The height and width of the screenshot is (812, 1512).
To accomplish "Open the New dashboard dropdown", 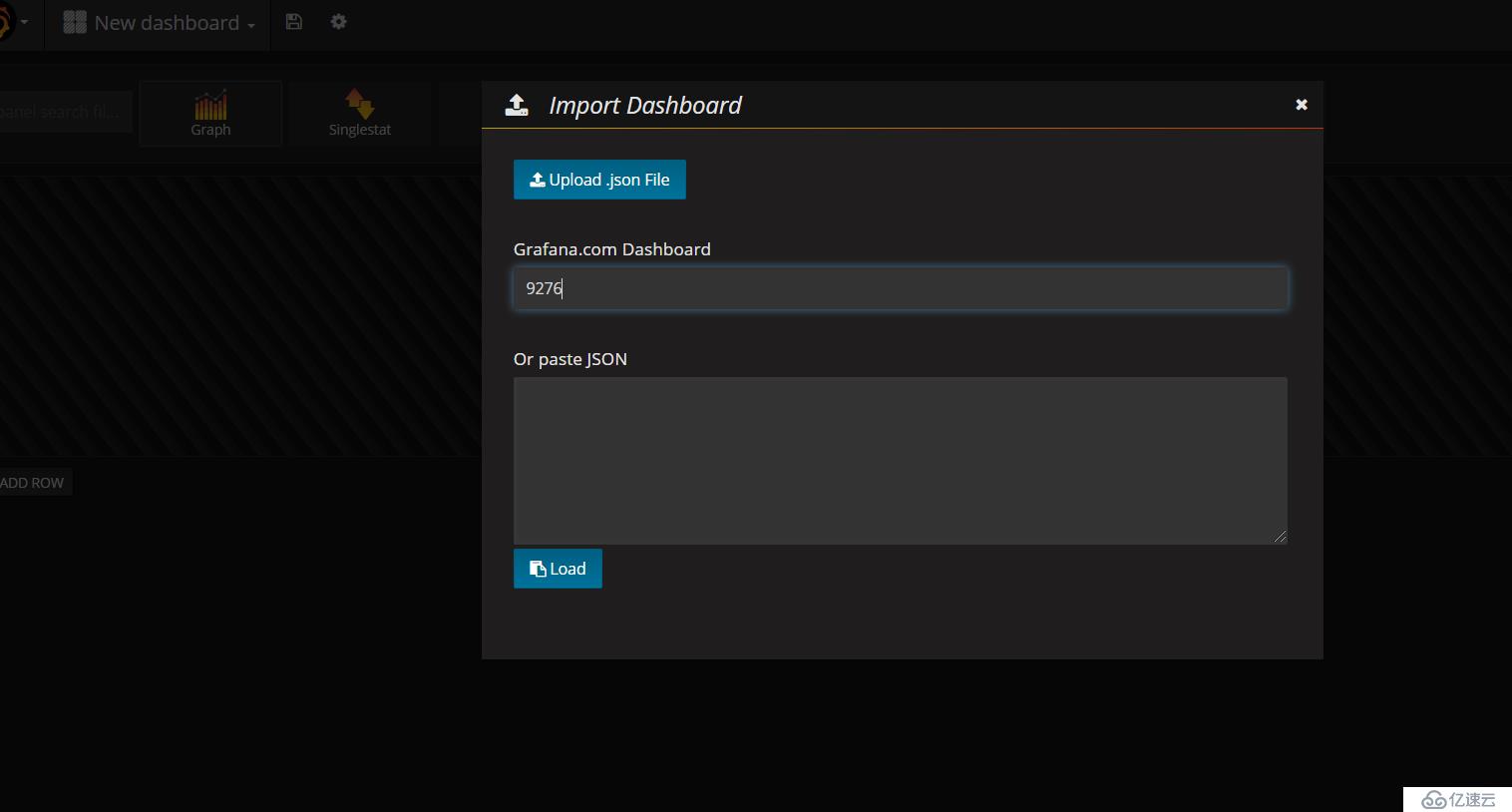I will pos(160,23).
